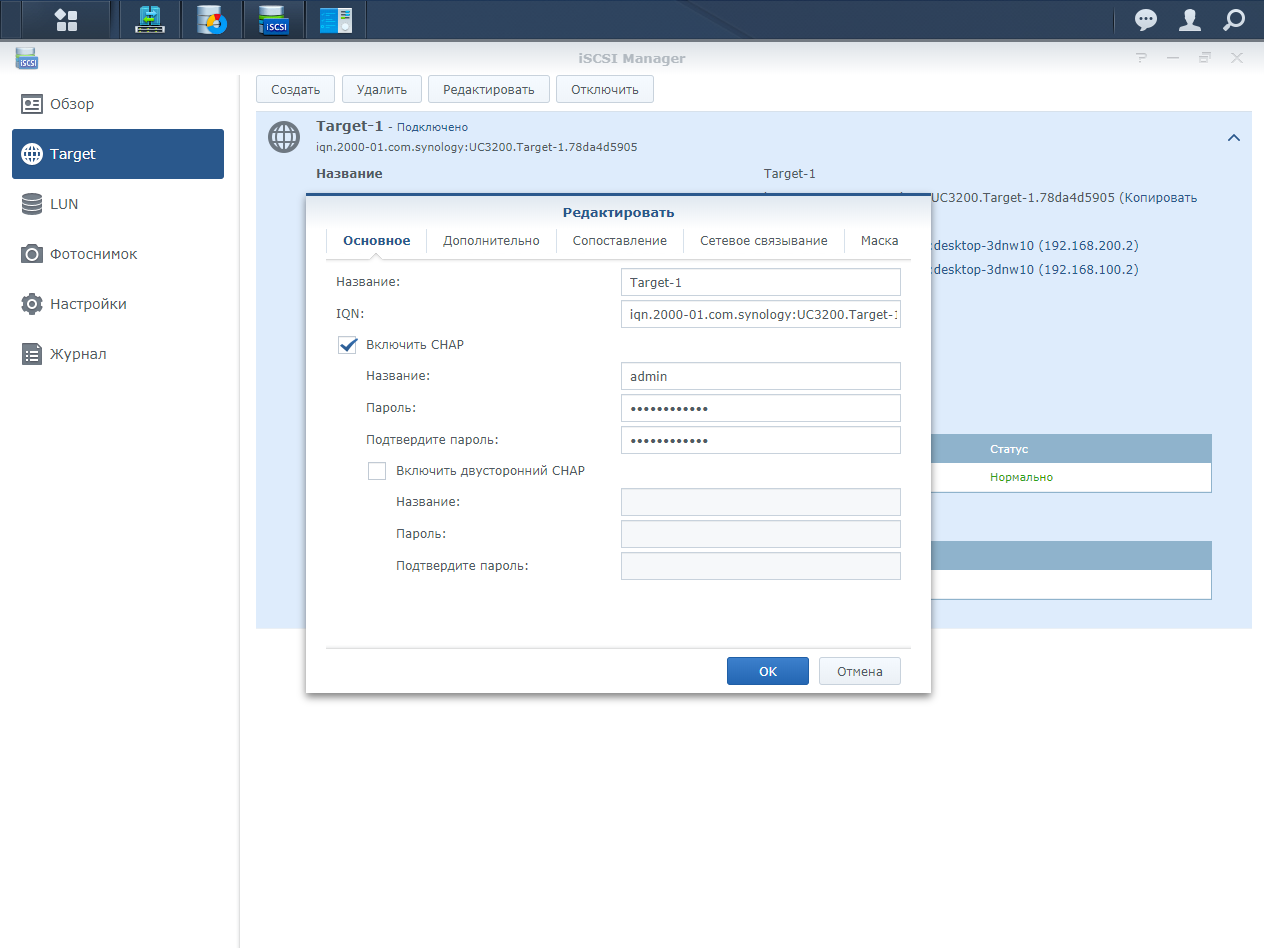Open iSCSI Manager help question mark

click(1142, 58)
